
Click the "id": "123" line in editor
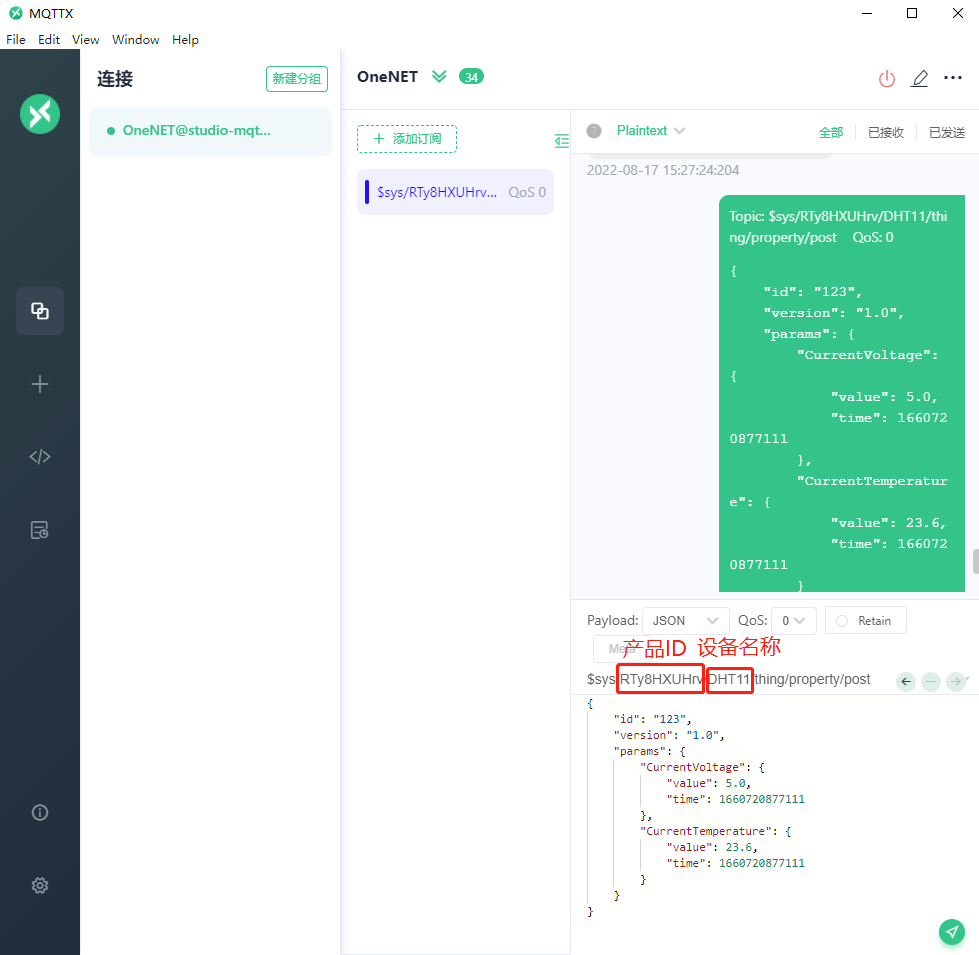pyautogui.click(x=651, y=719)
